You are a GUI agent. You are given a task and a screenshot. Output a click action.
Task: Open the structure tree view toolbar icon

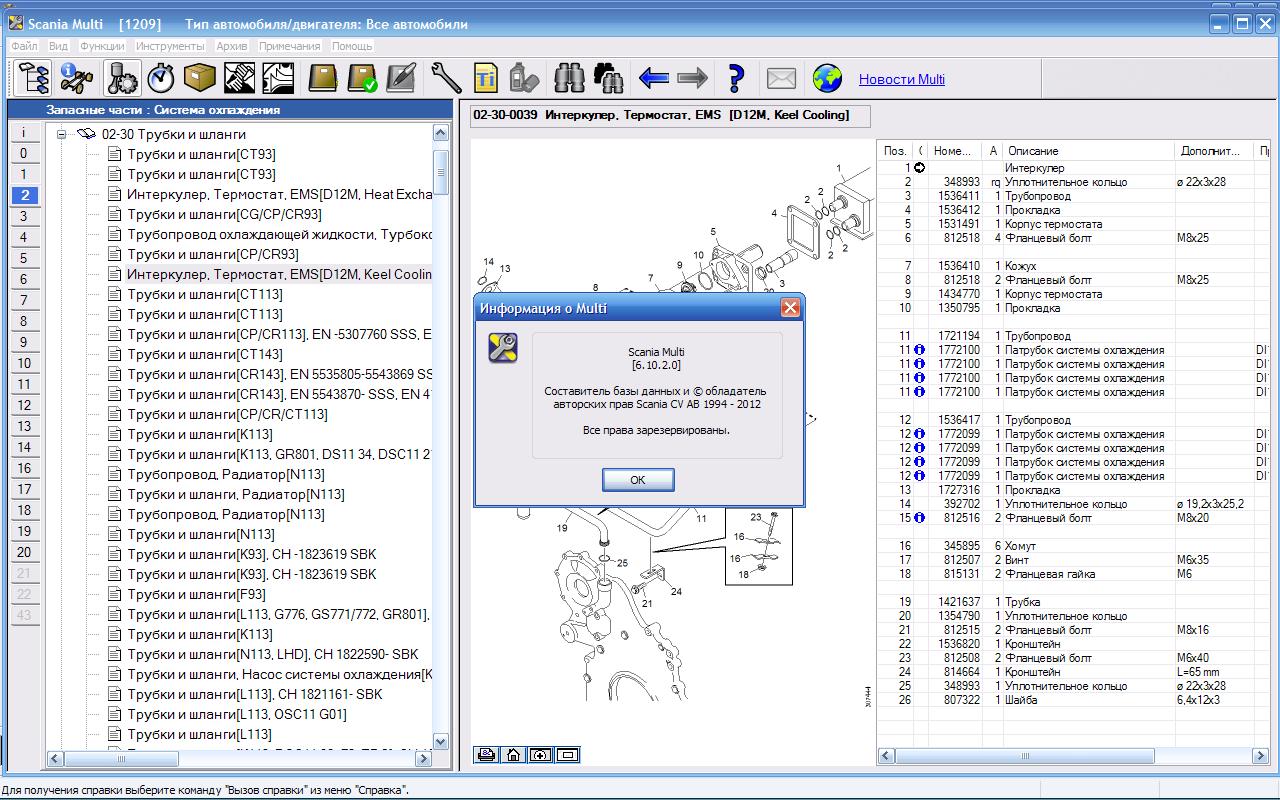click(x=31, y=78)
